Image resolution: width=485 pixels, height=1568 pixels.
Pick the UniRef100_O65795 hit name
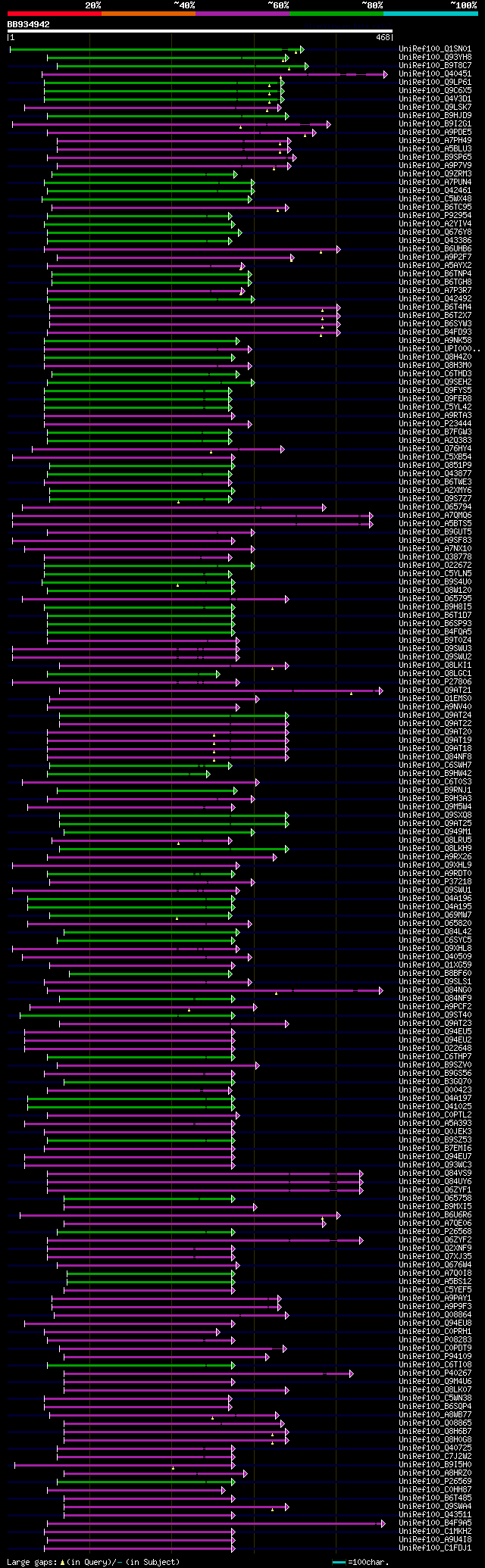(x=435, y=598)
